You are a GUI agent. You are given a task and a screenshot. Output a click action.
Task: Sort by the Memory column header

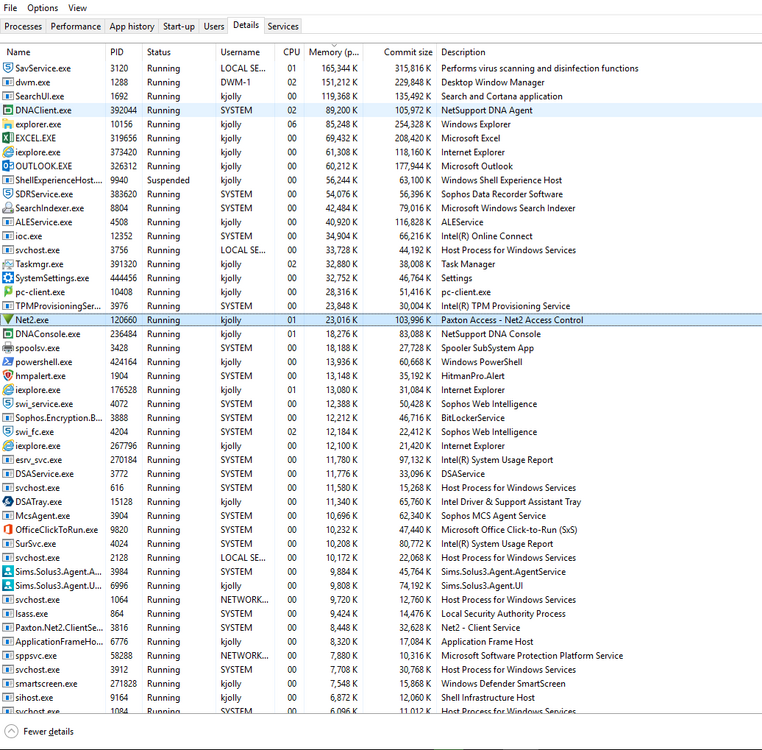pyautogui.click(x=334, y=52)
